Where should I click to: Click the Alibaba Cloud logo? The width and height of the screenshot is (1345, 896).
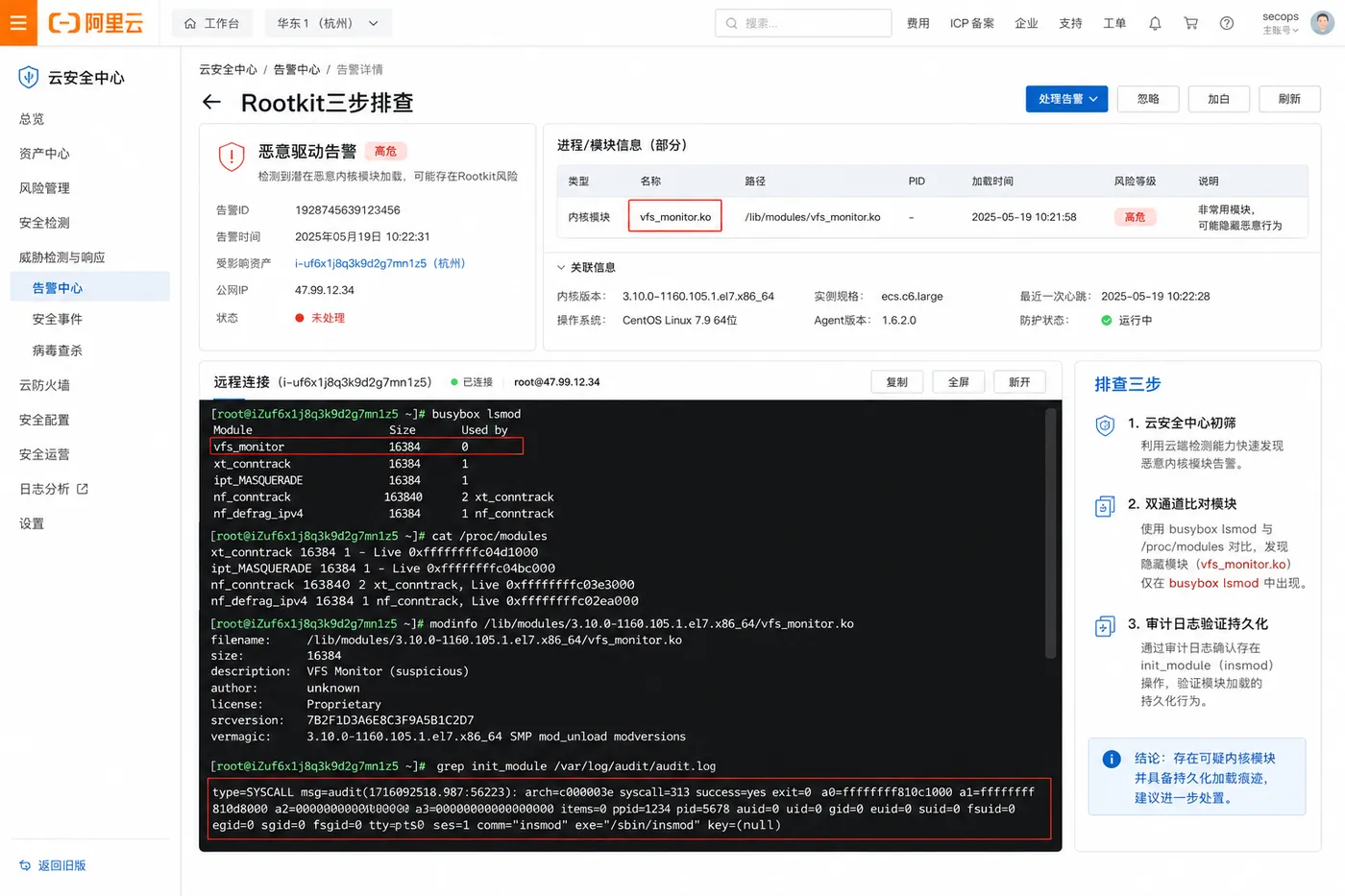pos(96,23)
